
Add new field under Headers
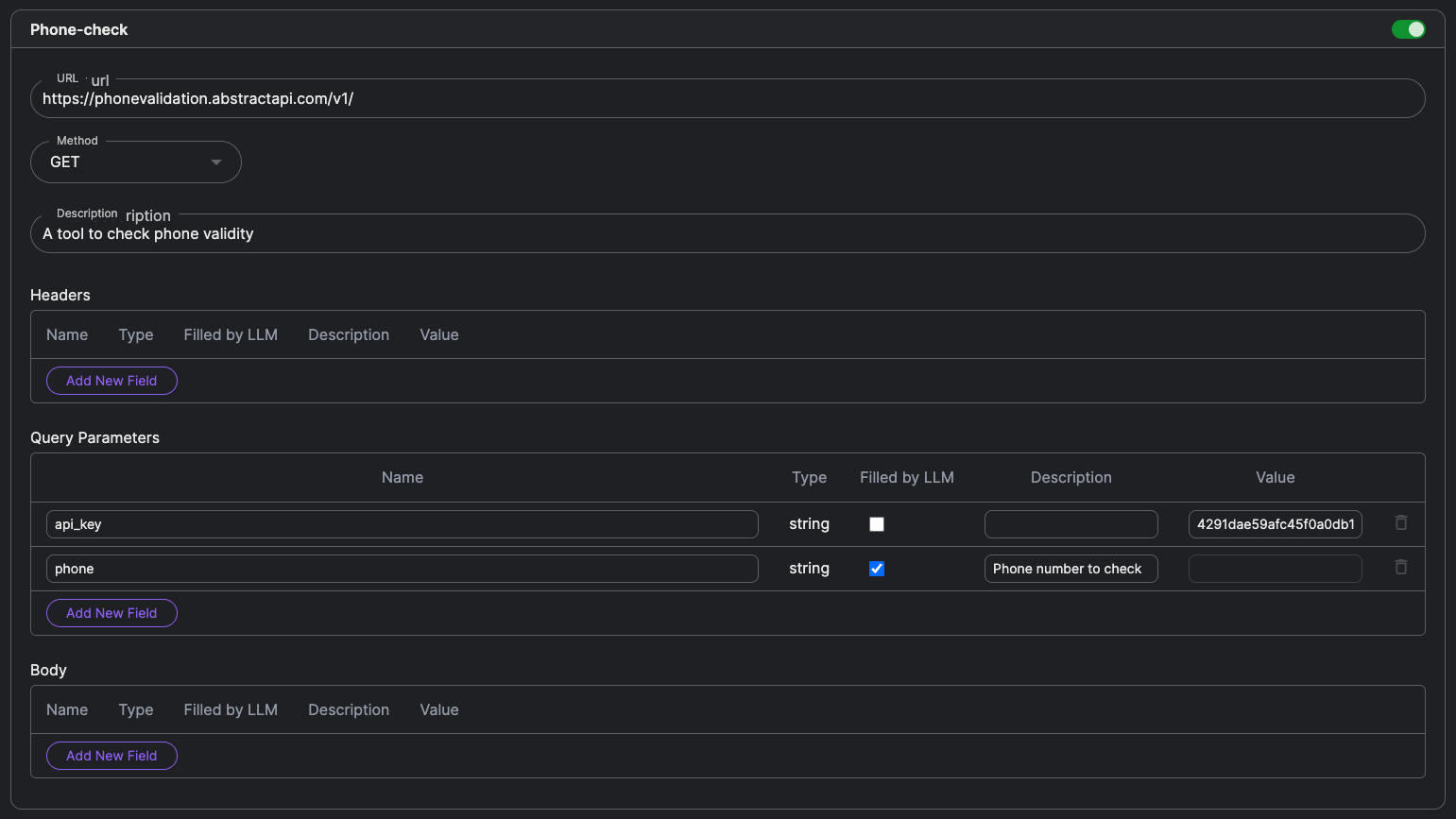click(111, 381)
